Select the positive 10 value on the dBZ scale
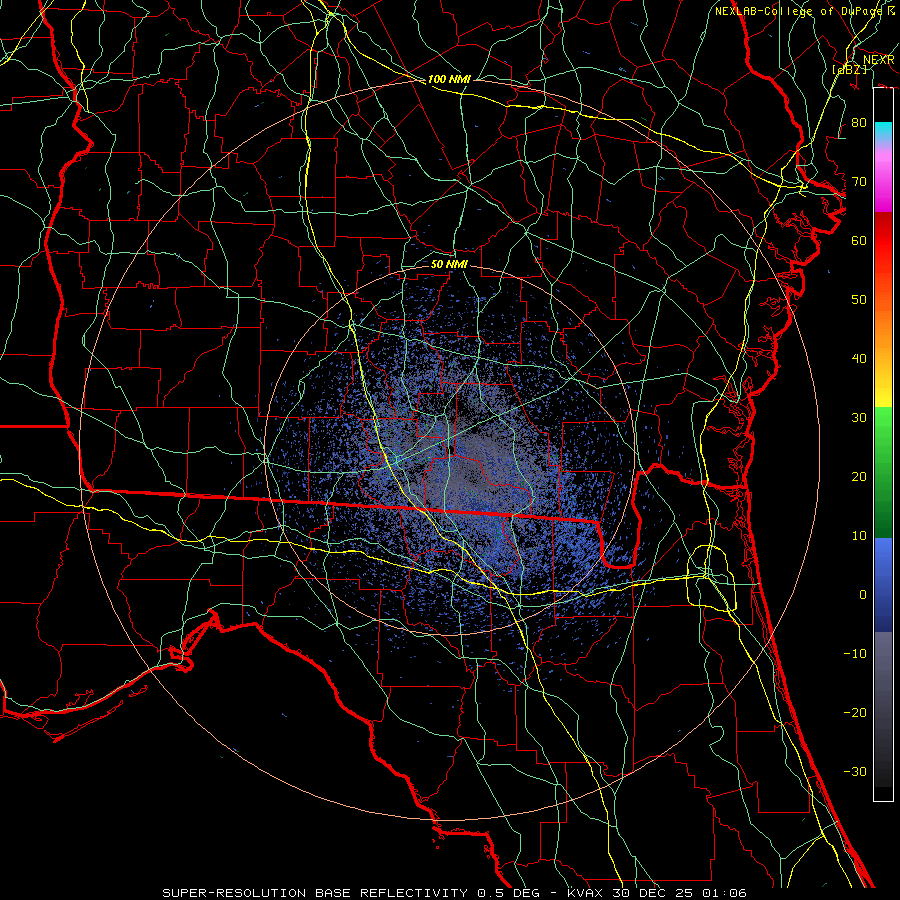Image resolution: width=900 pixels, height=900 pixels. click(x=859, y=536)
